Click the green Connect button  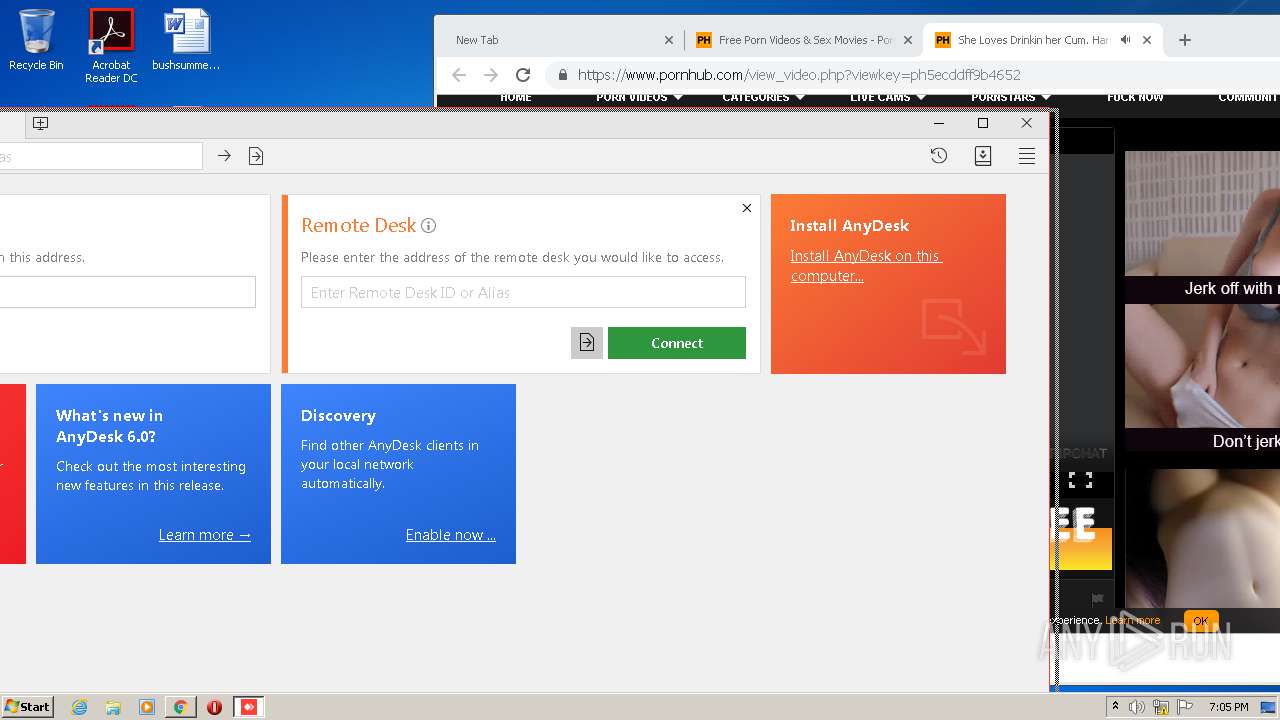(677, 343)
